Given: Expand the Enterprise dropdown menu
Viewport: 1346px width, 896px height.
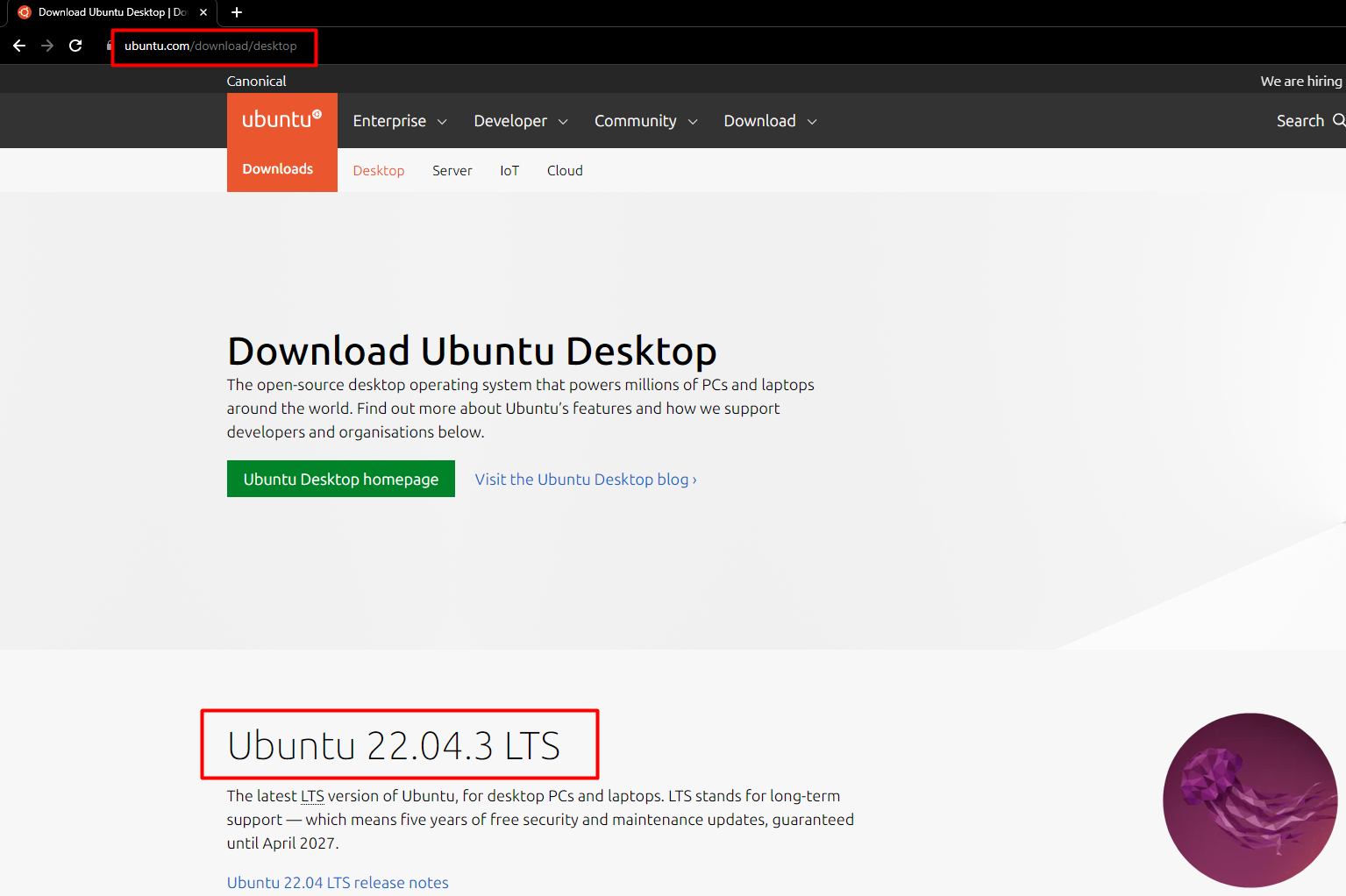Looking at the screenshot, I should 400,121.
